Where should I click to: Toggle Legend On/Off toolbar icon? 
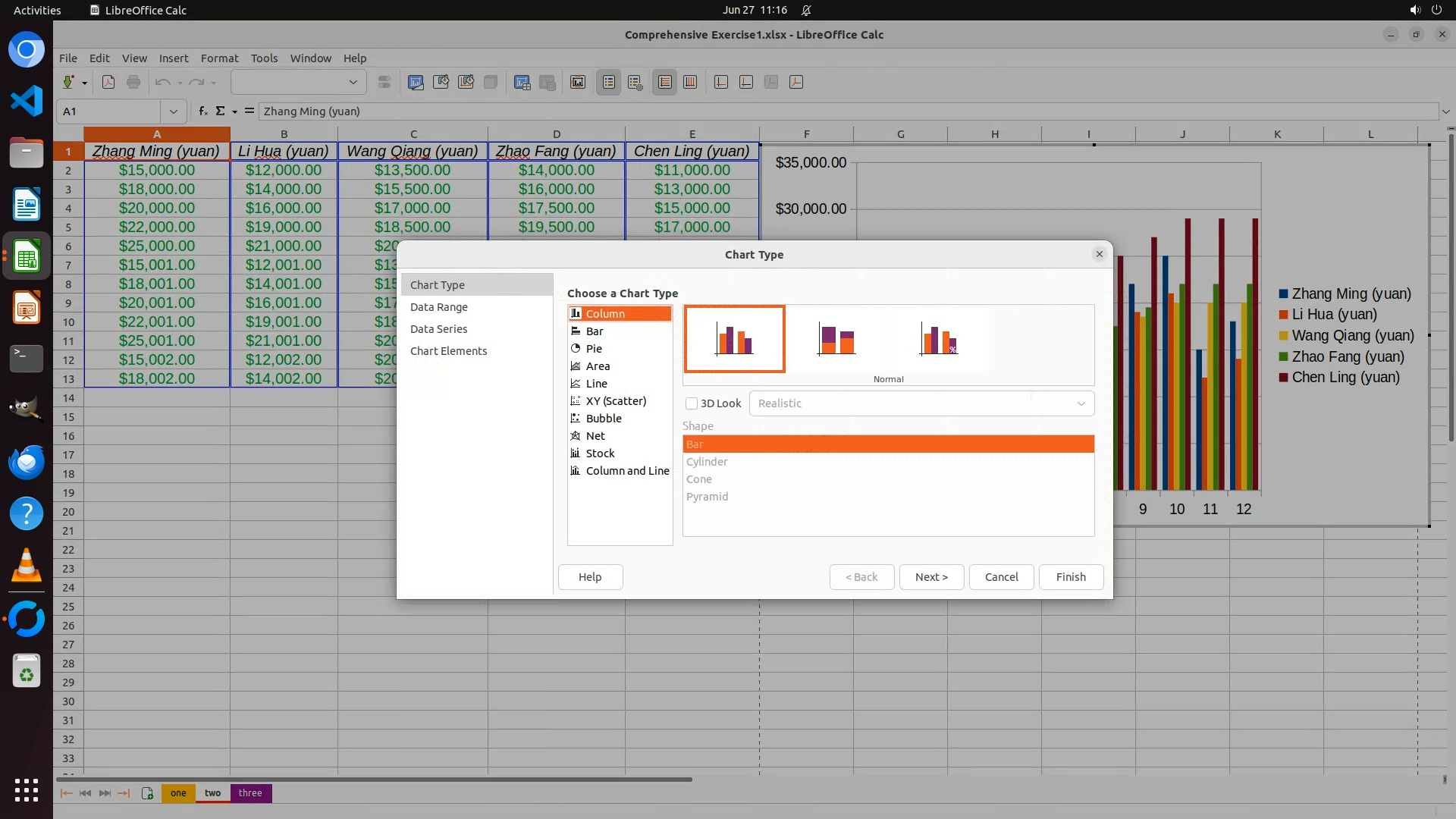[609, 83]
